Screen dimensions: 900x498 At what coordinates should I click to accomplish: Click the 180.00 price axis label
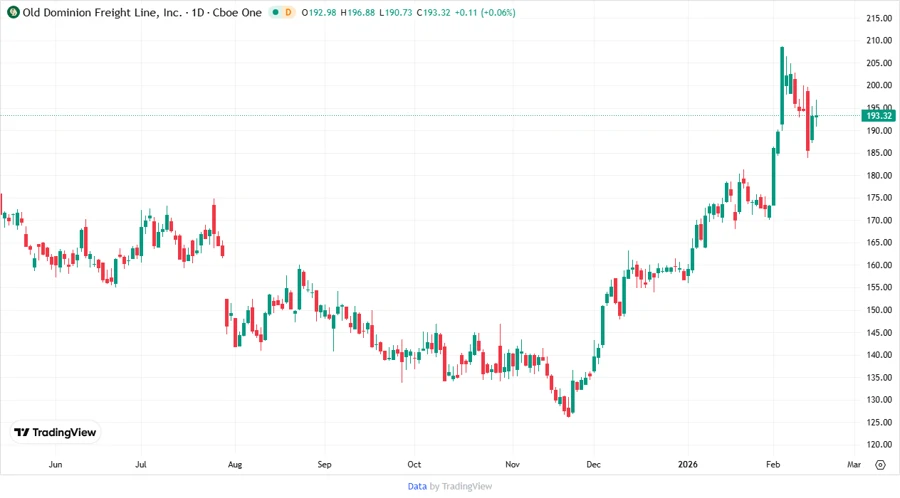coord(879,176)
